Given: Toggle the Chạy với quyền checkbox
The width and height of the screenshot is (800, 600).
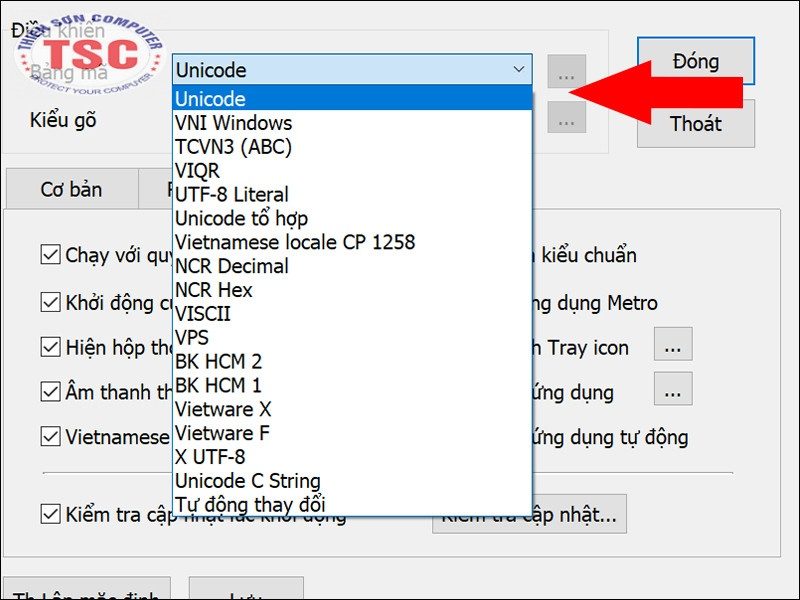Looking at the screenshot, I should coord(51,254).
